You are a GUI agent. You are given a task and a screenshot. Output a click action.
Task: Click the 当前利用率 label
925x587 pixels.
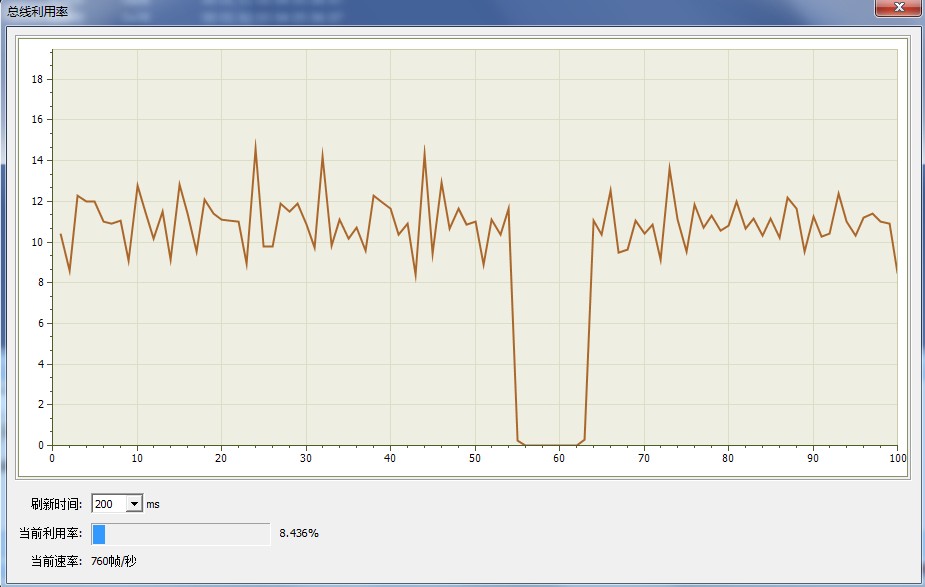[x=51, y=533]
